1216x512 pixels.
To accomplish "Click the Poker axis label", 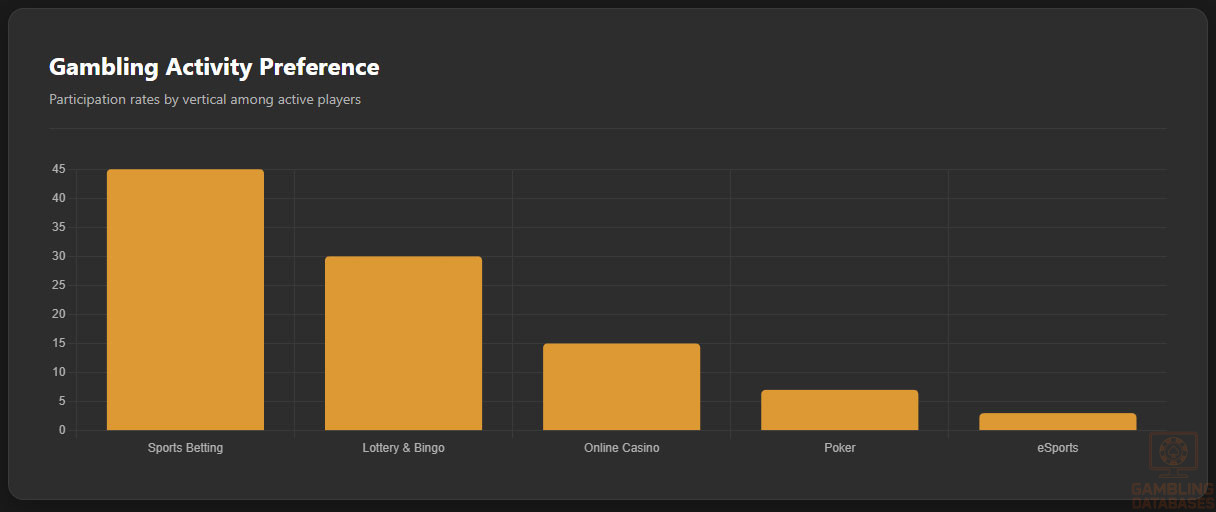I will [839, 448].
